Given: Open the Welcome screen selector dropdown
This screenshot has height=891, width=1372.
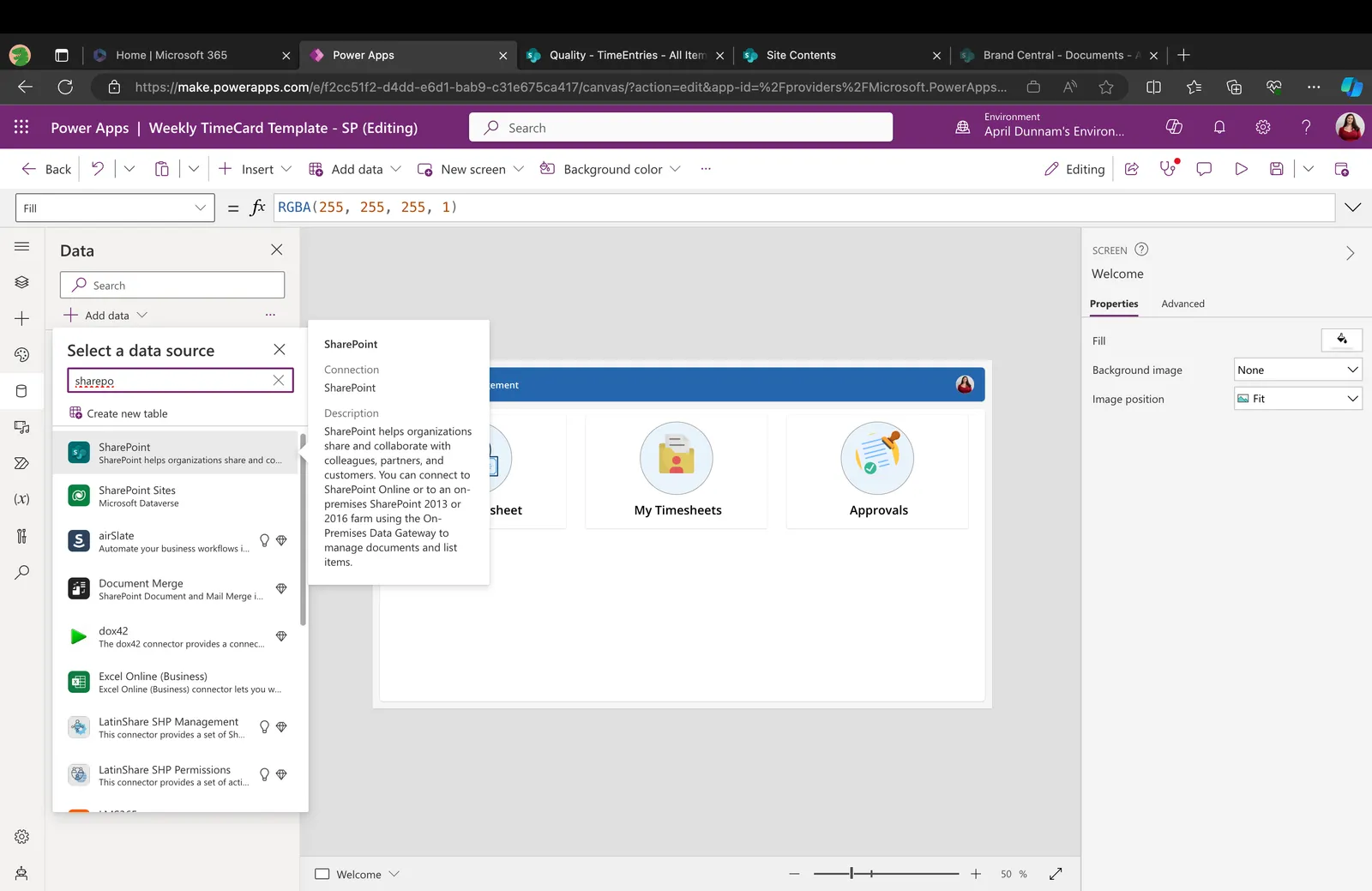Looking at the screenshot, I should point(358,874).
